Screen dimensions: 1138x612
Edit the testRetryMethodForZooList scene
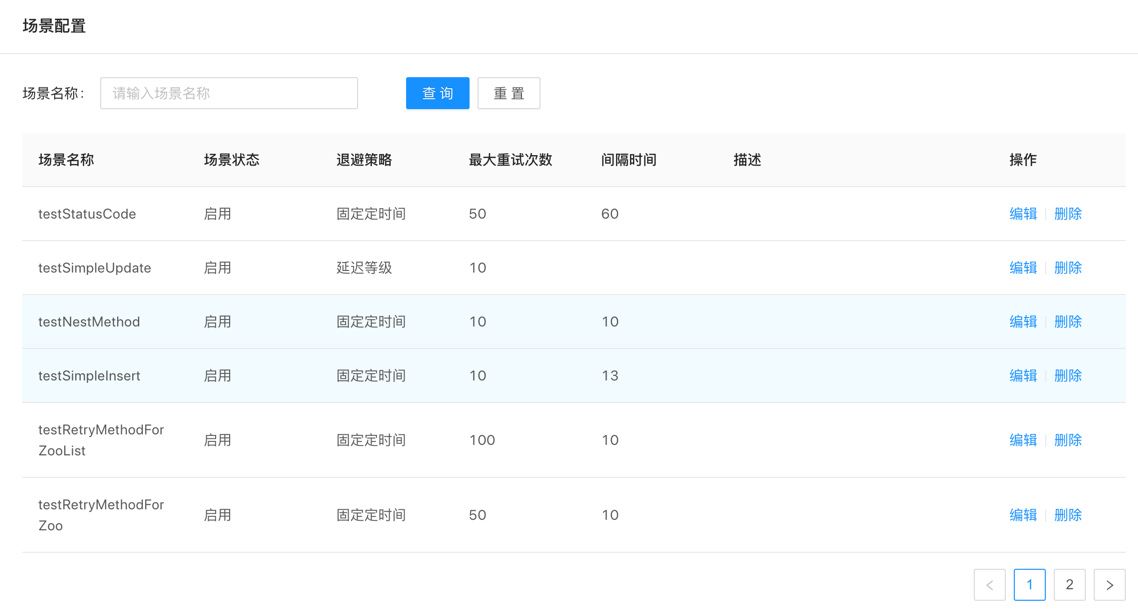[1022, 440]
